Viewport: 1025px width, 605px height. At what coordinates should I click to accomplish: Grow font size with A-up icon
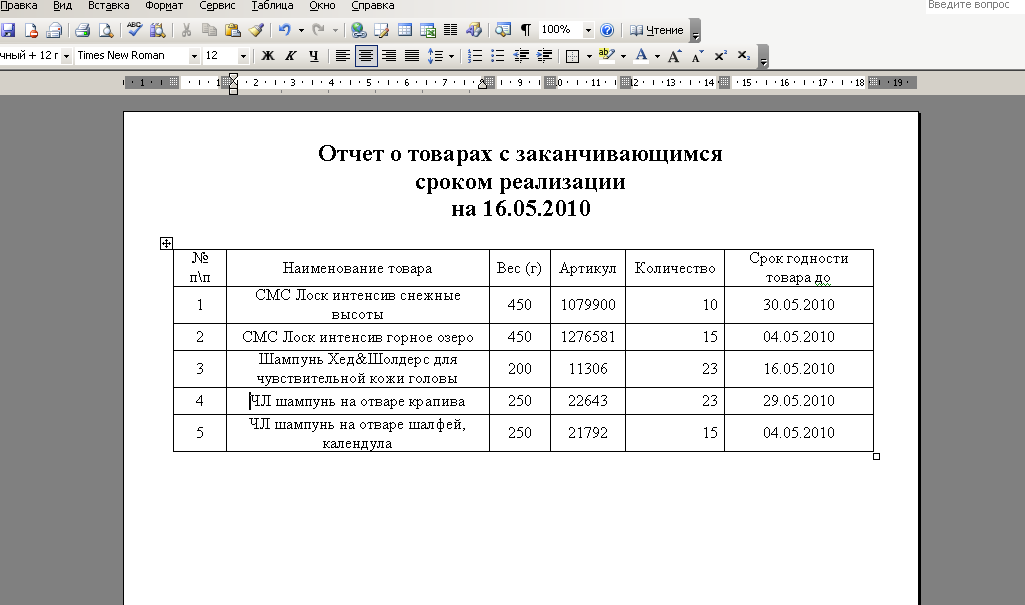pyautogui.click(x=675, y=56)
